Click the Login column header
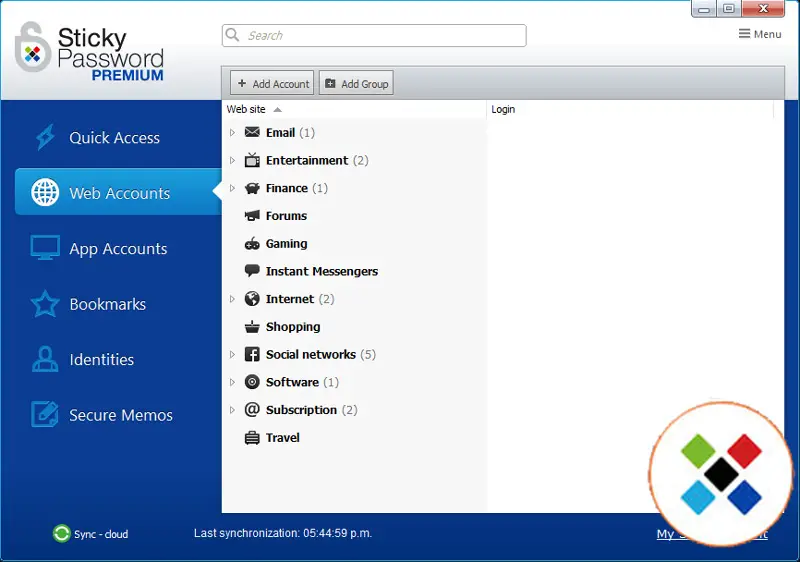The width and height of the screenshot is (800, 562). [x=503, y=109]
